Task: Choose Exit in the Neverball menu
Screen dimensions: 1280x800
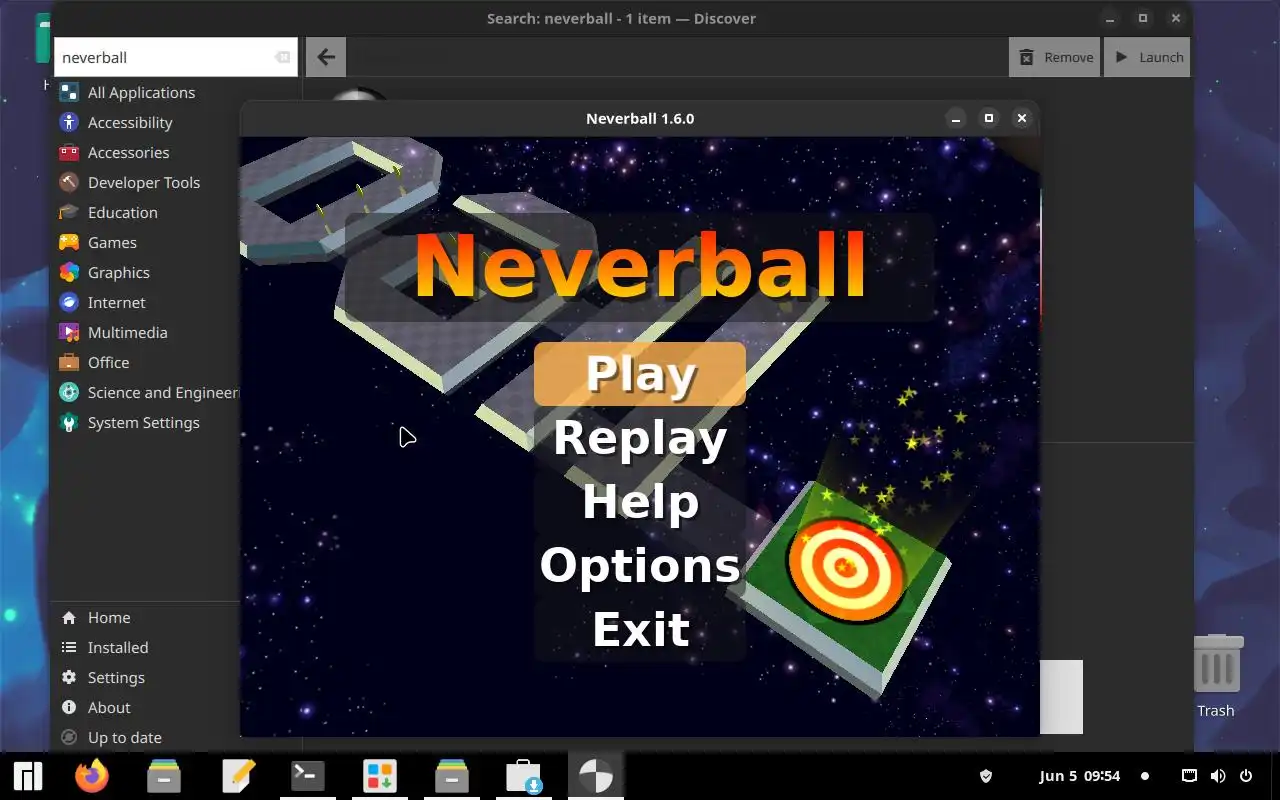Action: click(x=640, y=630)
